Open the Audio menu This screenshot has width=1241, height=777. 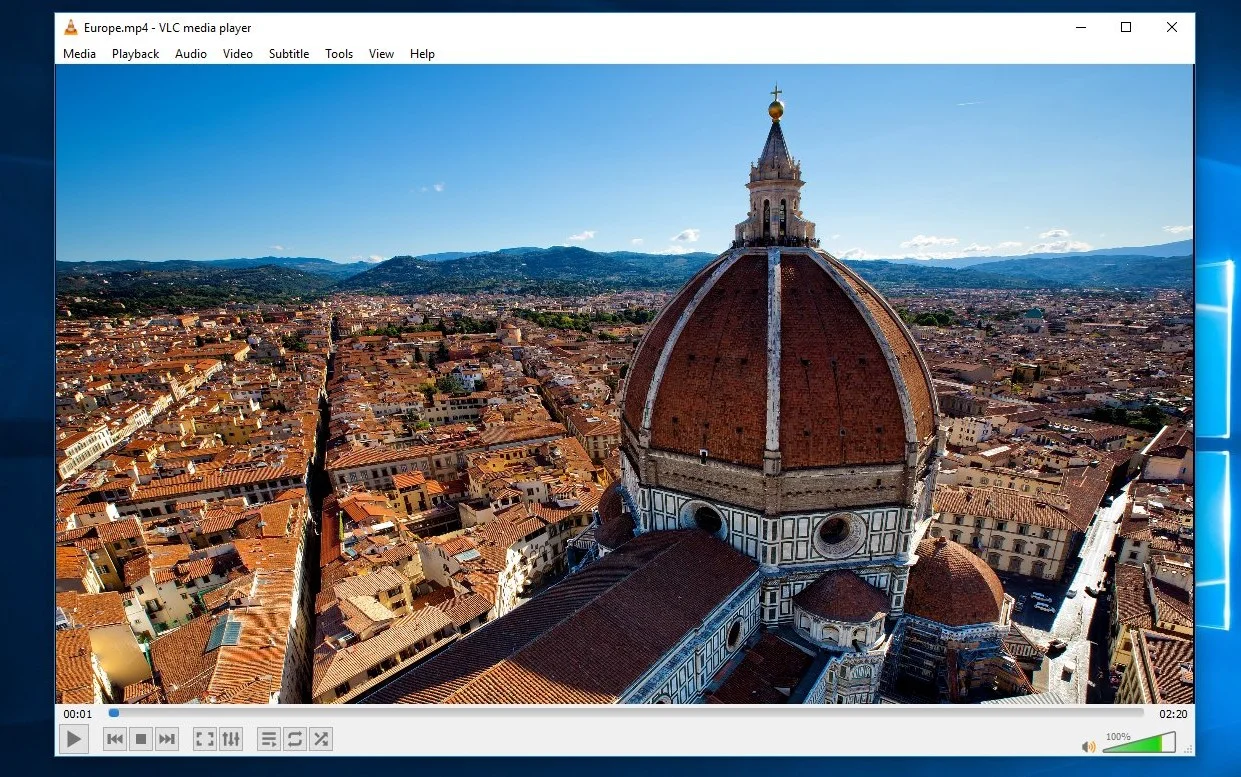click(191, 54)
